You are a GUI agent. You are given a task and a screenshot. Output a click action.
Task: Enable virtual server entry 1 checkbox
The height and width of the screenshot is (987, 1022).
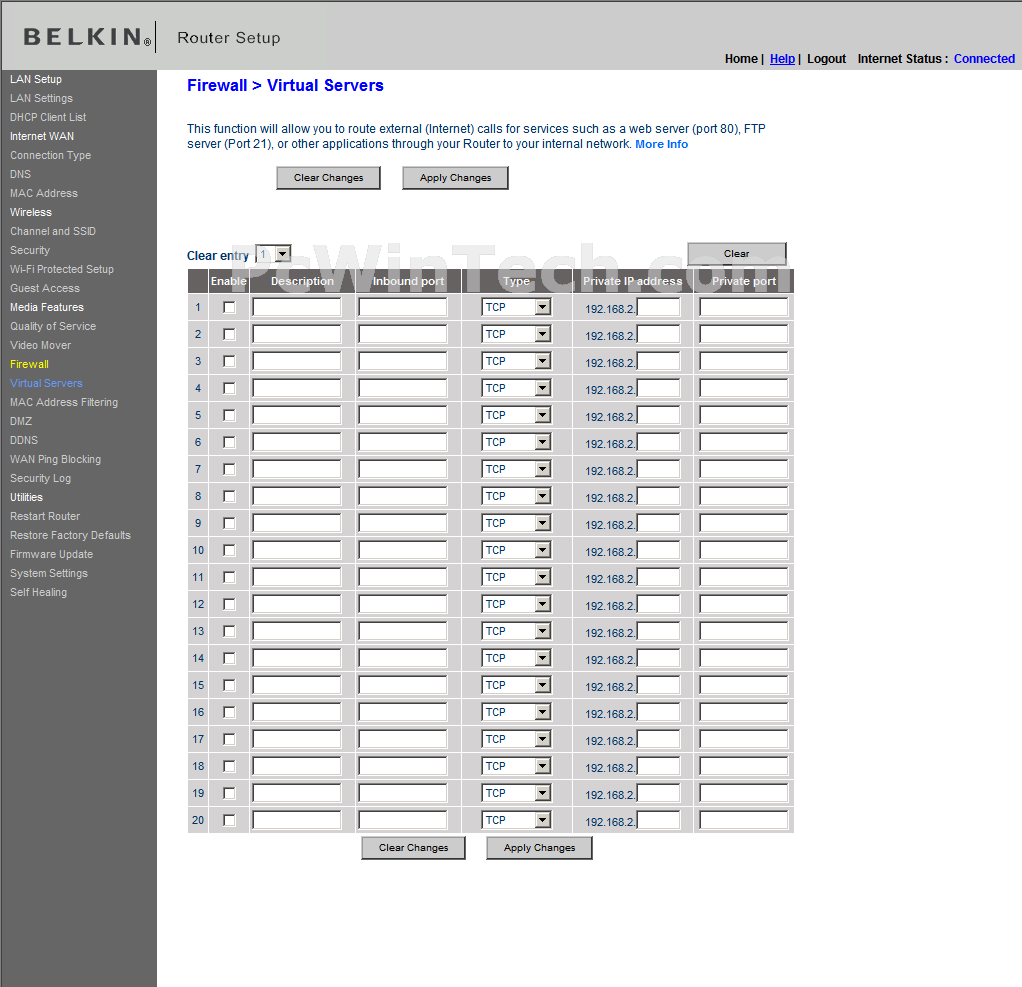coord(229,307)
